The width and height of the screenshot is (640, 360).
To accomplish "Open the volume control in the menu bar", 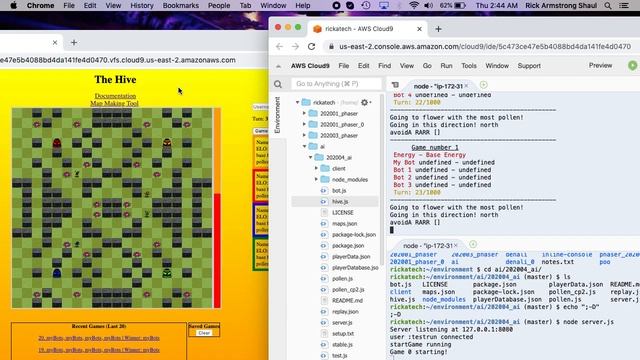I will tap(429, 6).
